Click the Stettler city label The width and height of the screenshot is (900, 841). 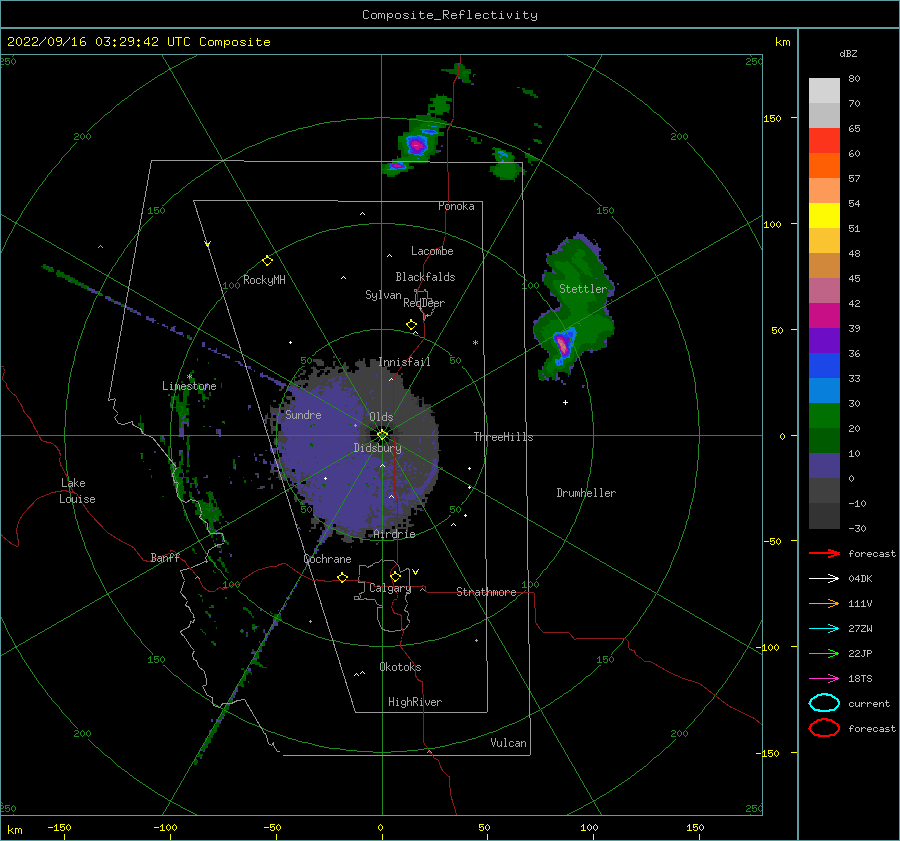583,289
